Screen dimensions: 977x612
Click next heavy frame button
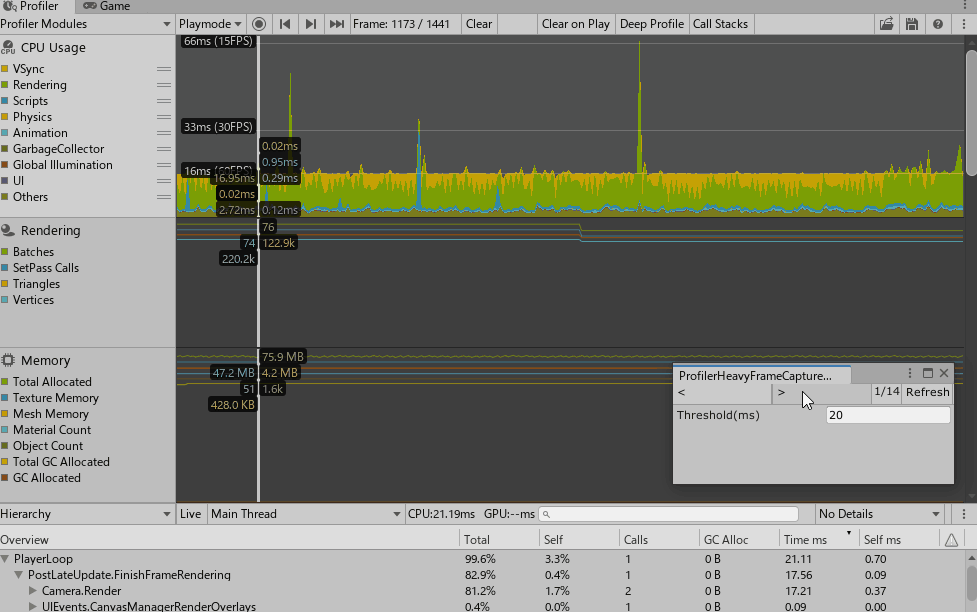pos(821,393)
